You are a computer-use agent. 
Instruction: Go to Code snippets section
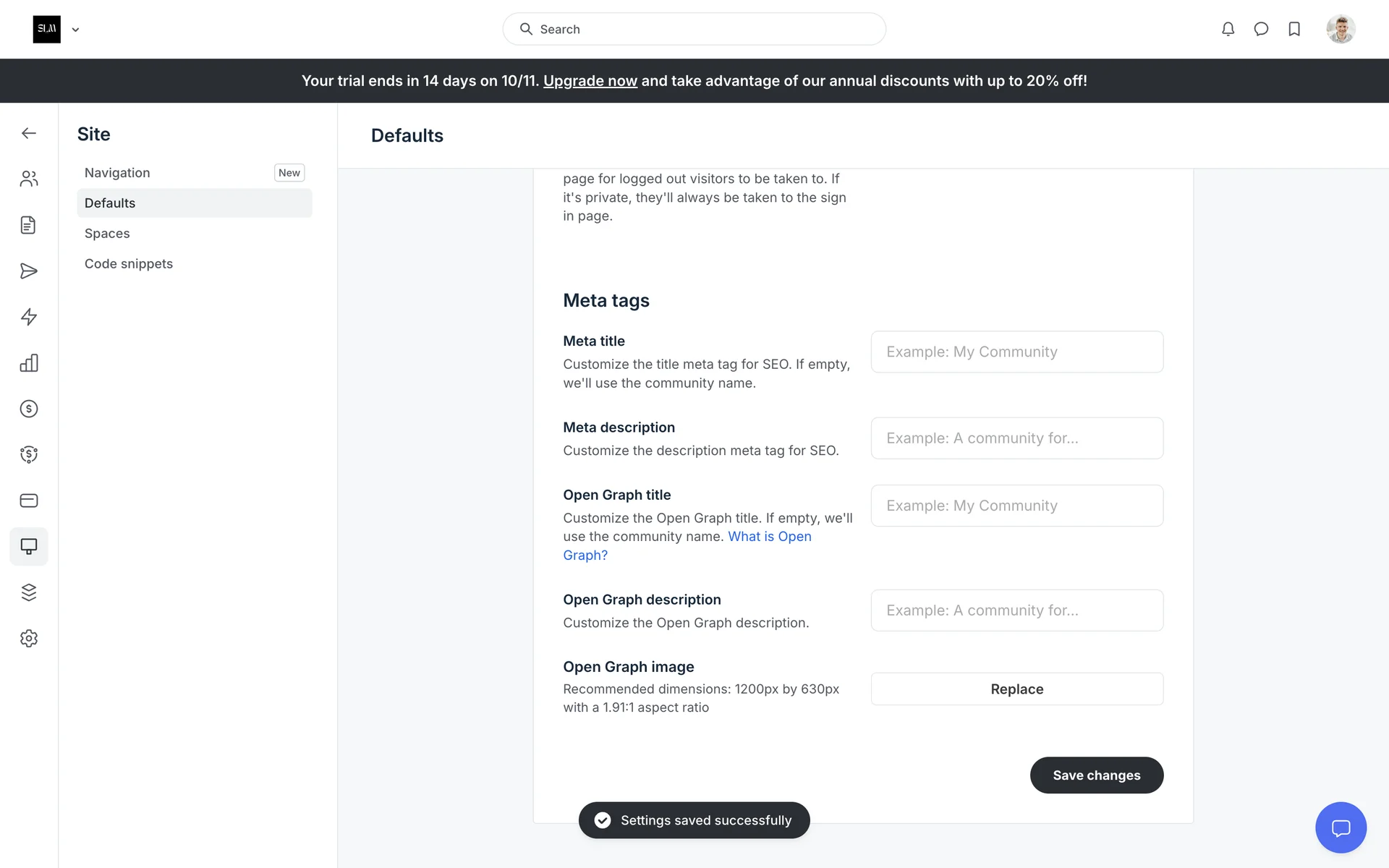pos(129,264)
